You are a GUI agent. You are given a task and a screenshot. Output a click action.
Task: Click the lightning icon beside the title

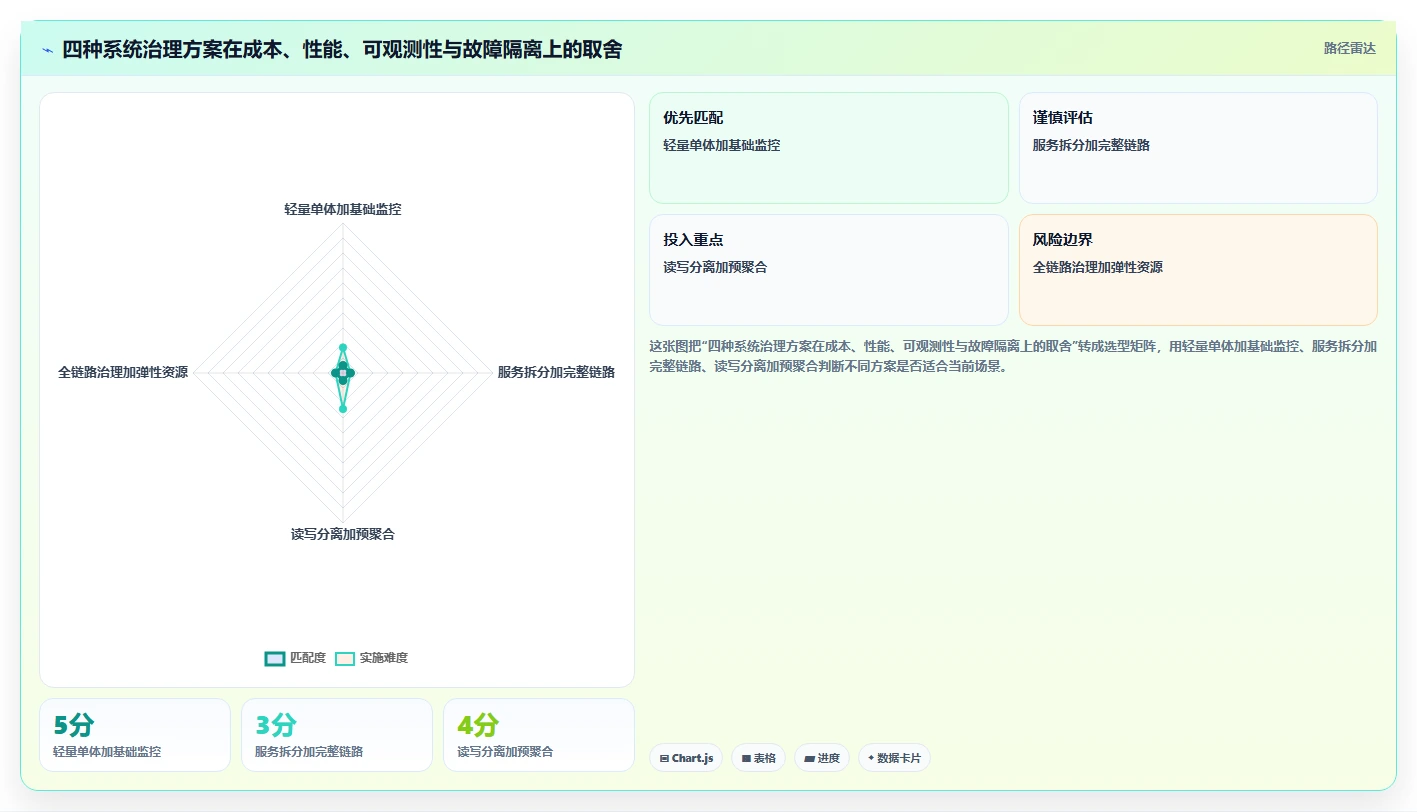(48, 49)
